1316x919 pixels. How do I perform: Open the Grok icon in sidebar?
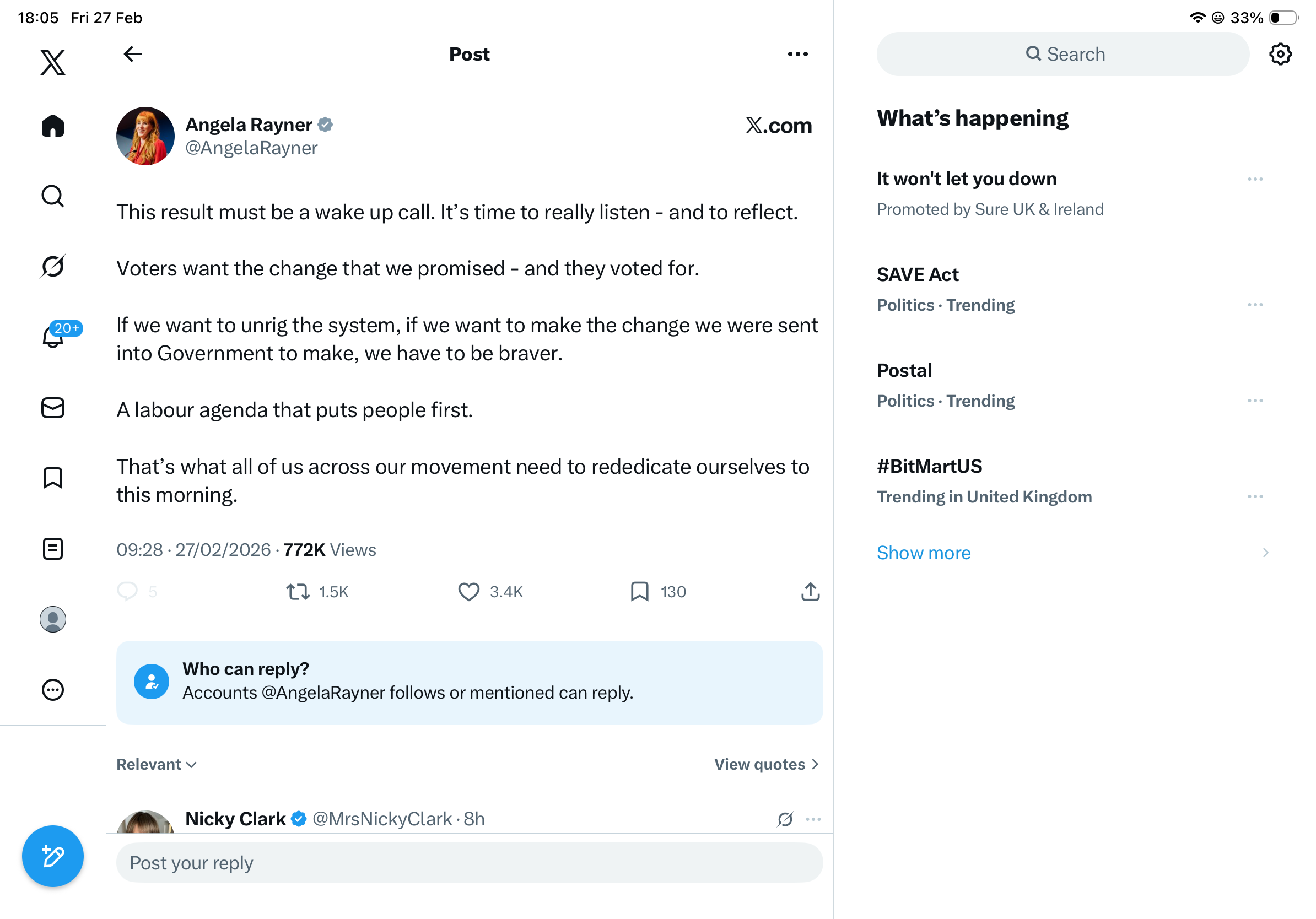coord(53,267)
